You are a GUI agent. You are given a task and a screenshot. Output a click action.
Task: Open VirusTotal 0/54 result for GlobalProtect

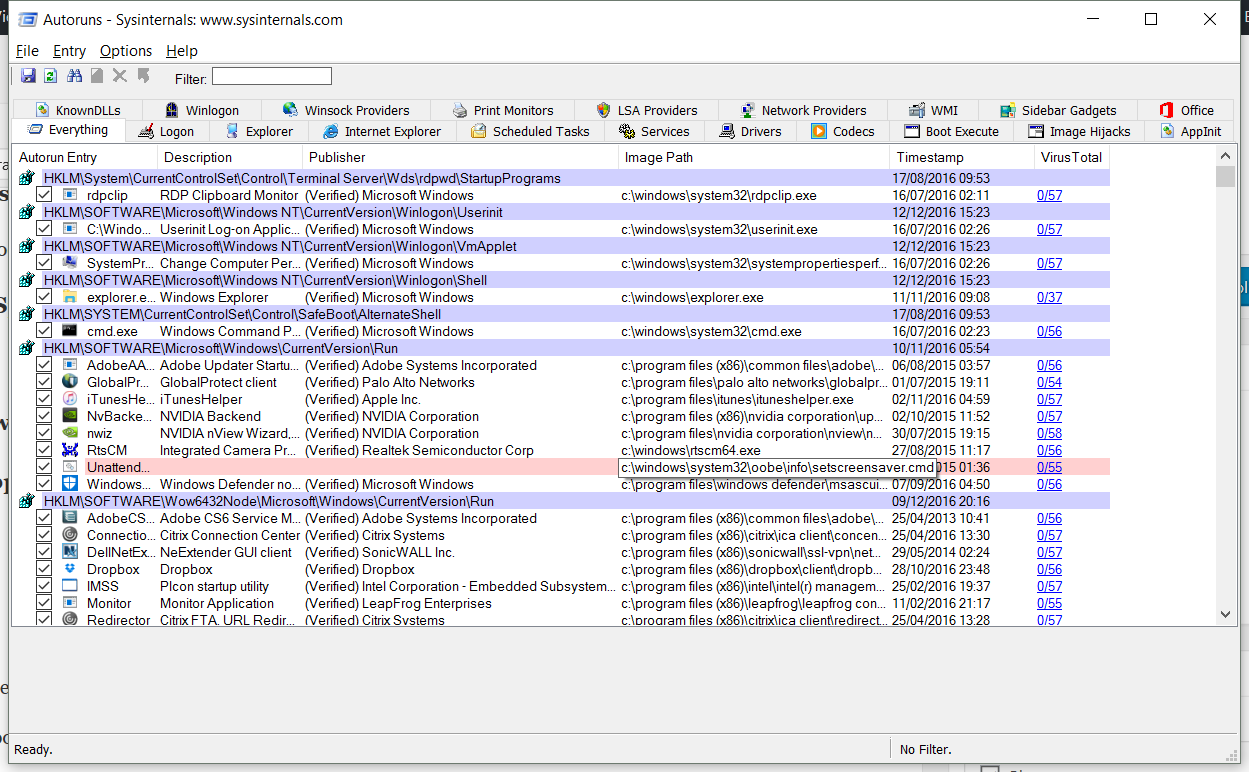(x=1049, y=382)
